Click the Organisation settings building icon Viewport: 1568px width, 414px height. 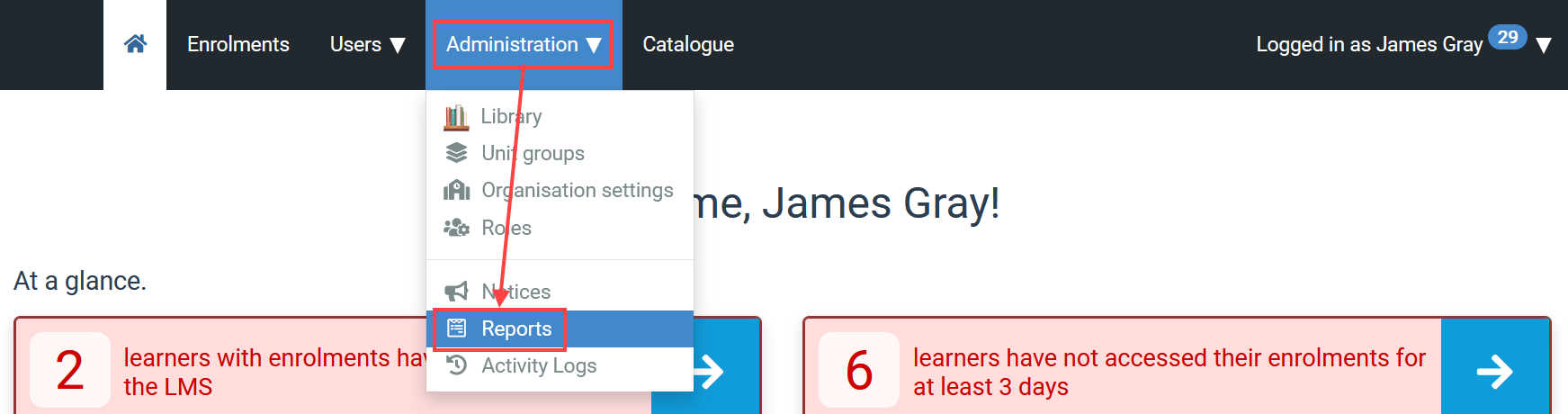pos(456,190)
